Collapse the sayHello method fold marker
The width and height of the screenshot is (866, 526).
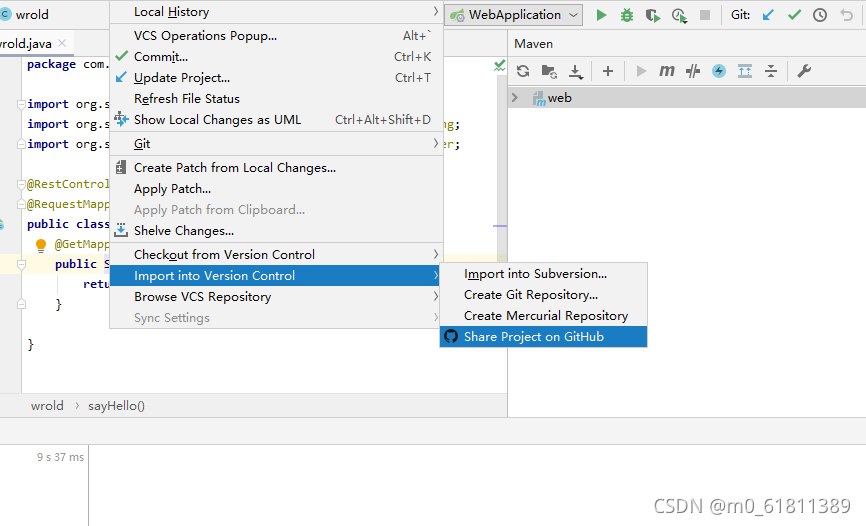pos(21,265)
